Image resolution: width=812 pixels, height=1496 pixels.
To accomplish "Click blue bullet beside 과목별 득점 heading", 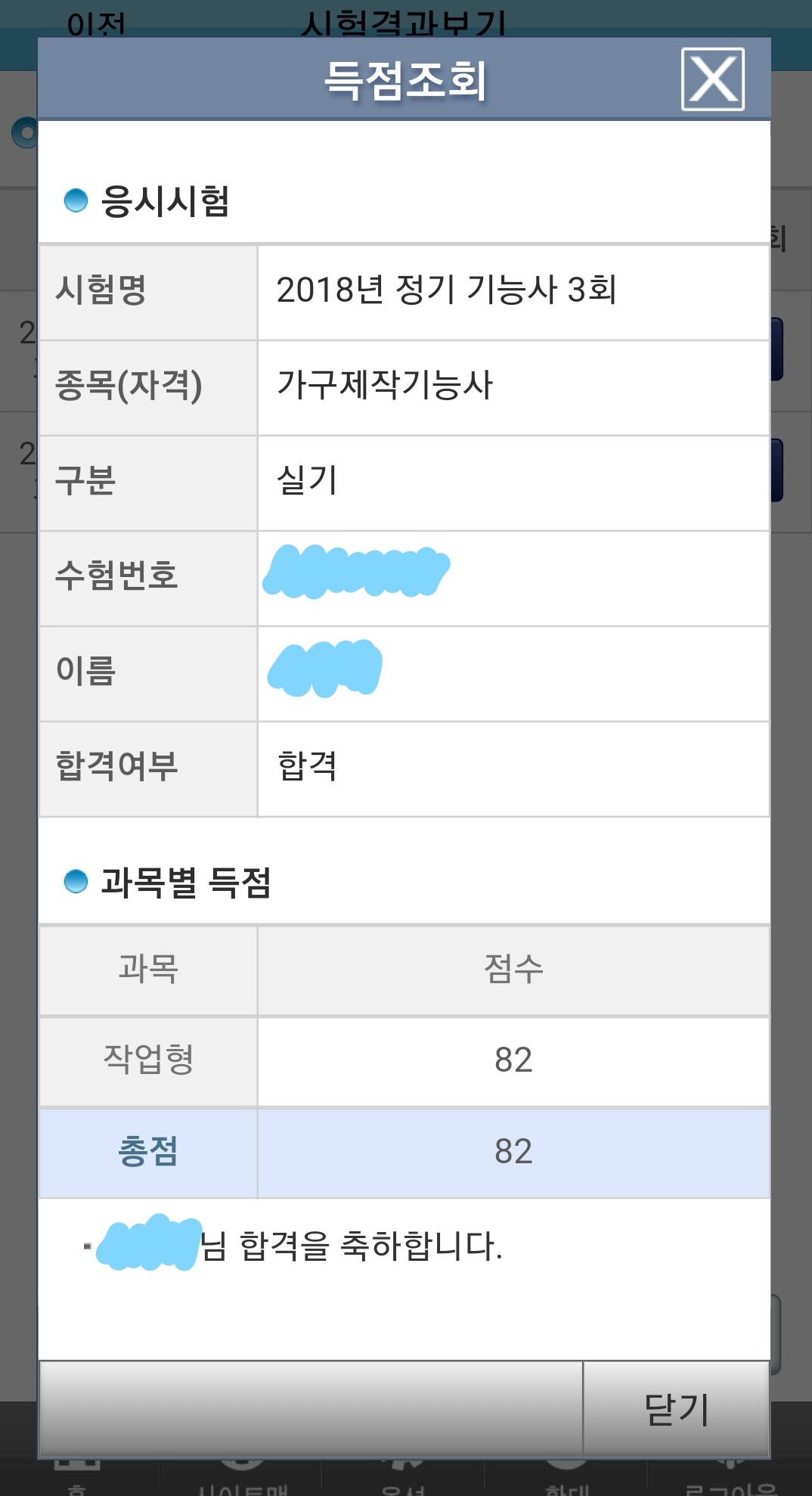I will (76, 881).
